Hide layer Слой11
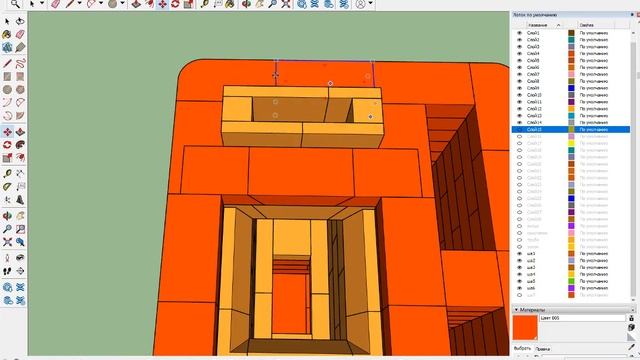The width and height of the screenshot is (640, 360). click(x=519, y=102)
